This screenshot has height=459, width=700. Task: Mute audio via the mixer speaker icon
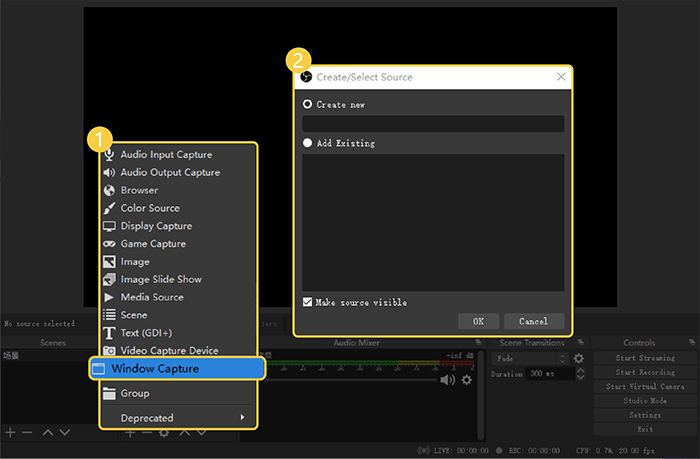click(447, 380)
